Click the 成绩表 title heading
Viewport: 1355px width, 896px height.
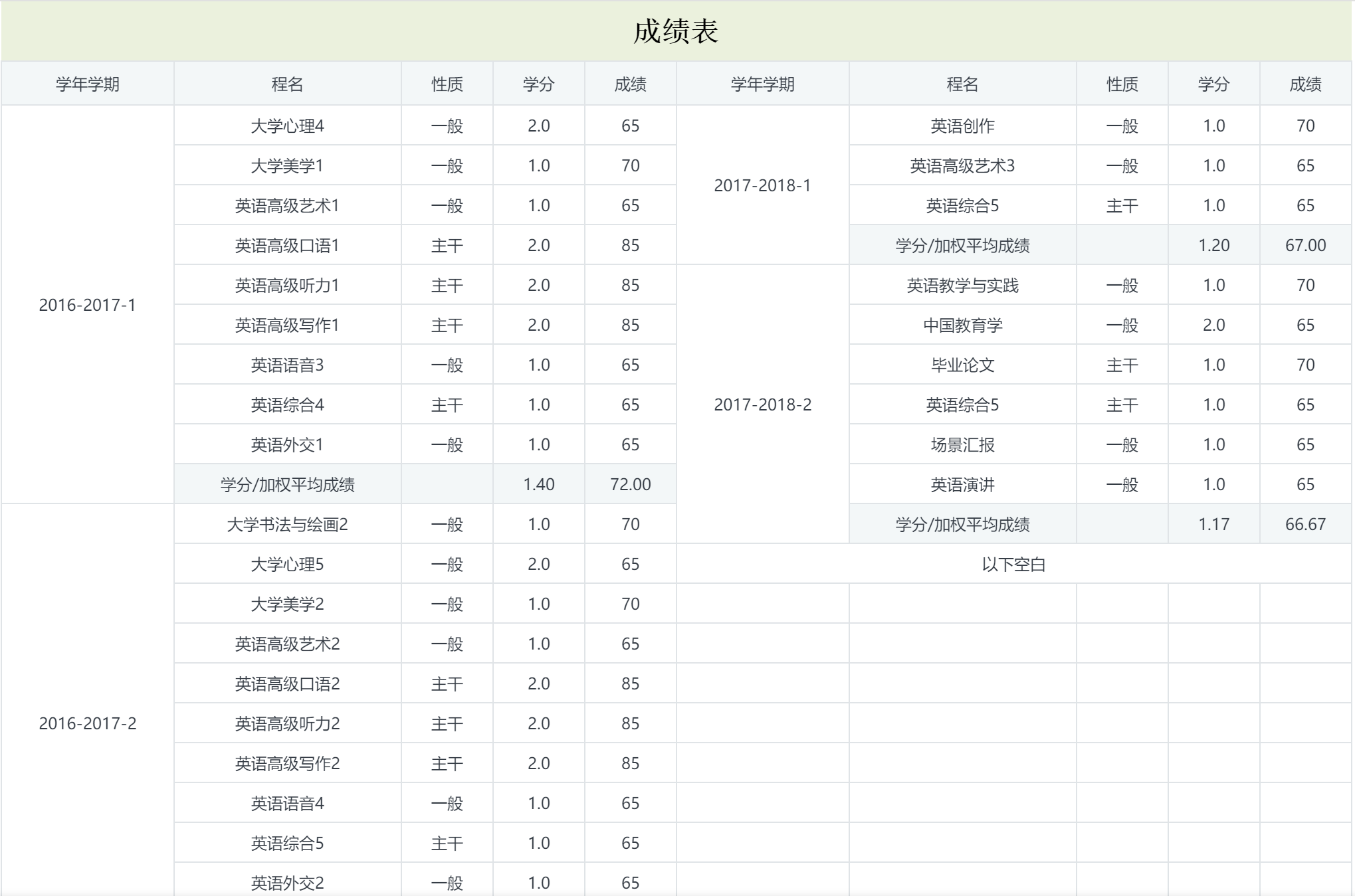point(676,31)
